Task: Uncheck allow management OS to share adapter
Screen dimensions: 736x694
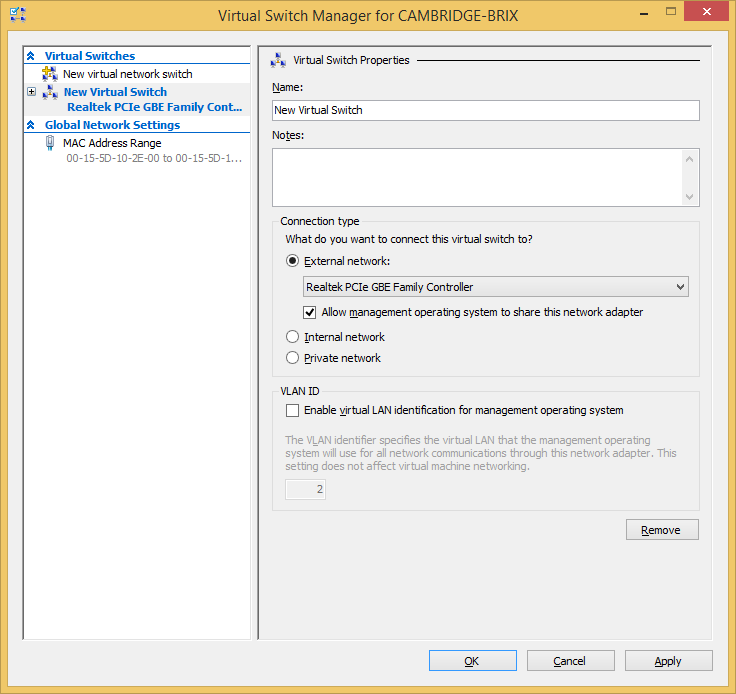Action: coord(310,312)
